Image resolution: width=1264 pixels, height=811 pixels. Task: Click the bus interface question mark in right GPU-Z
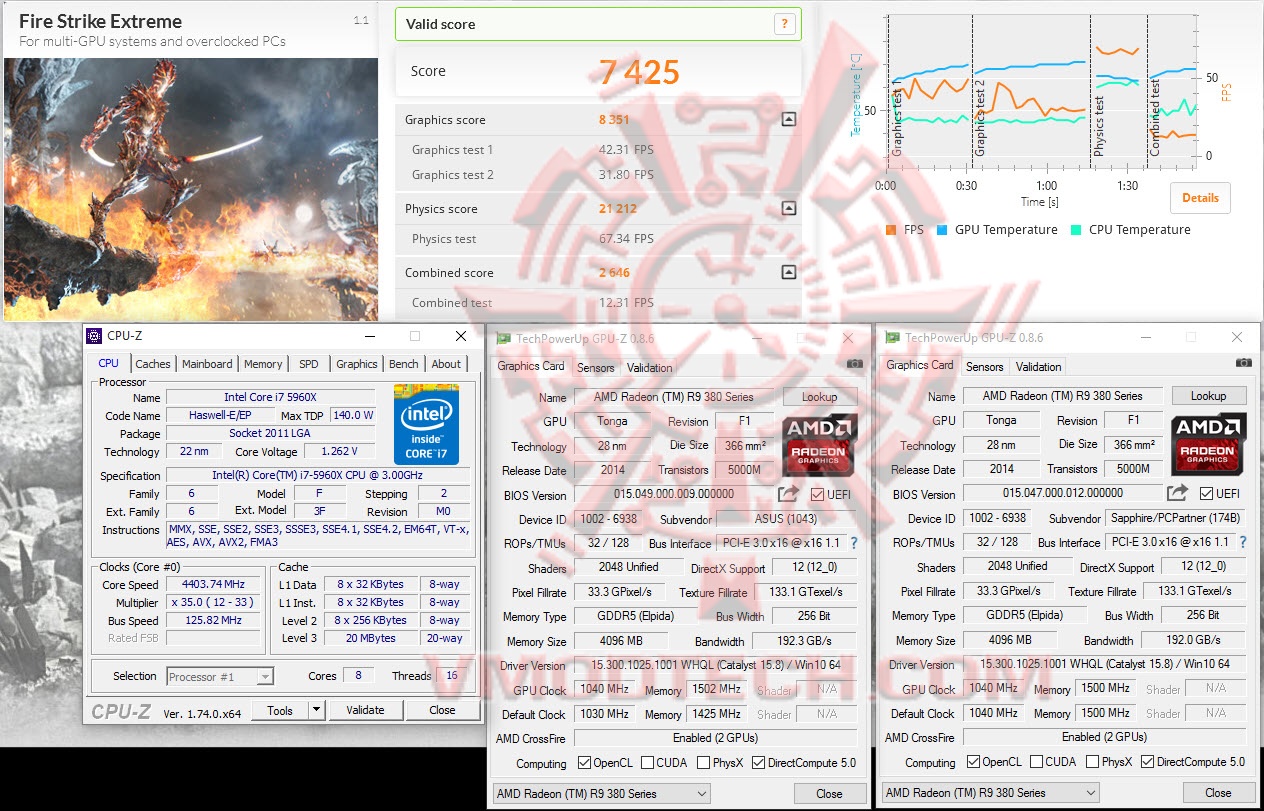point(1243,542)
